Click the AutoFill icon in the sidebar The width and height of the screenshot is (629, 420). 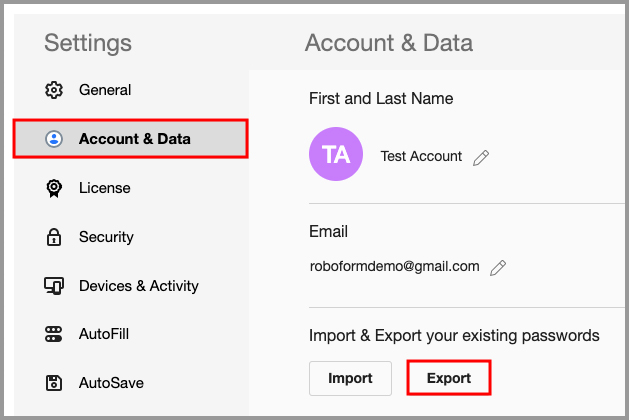[55, 334]
